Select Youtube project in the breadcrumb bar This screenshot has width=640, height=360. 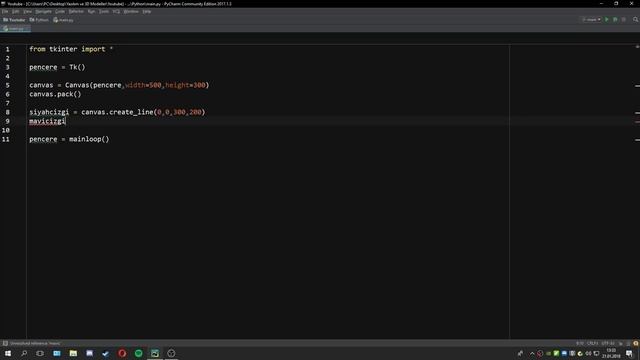click(x=14, y=20)
